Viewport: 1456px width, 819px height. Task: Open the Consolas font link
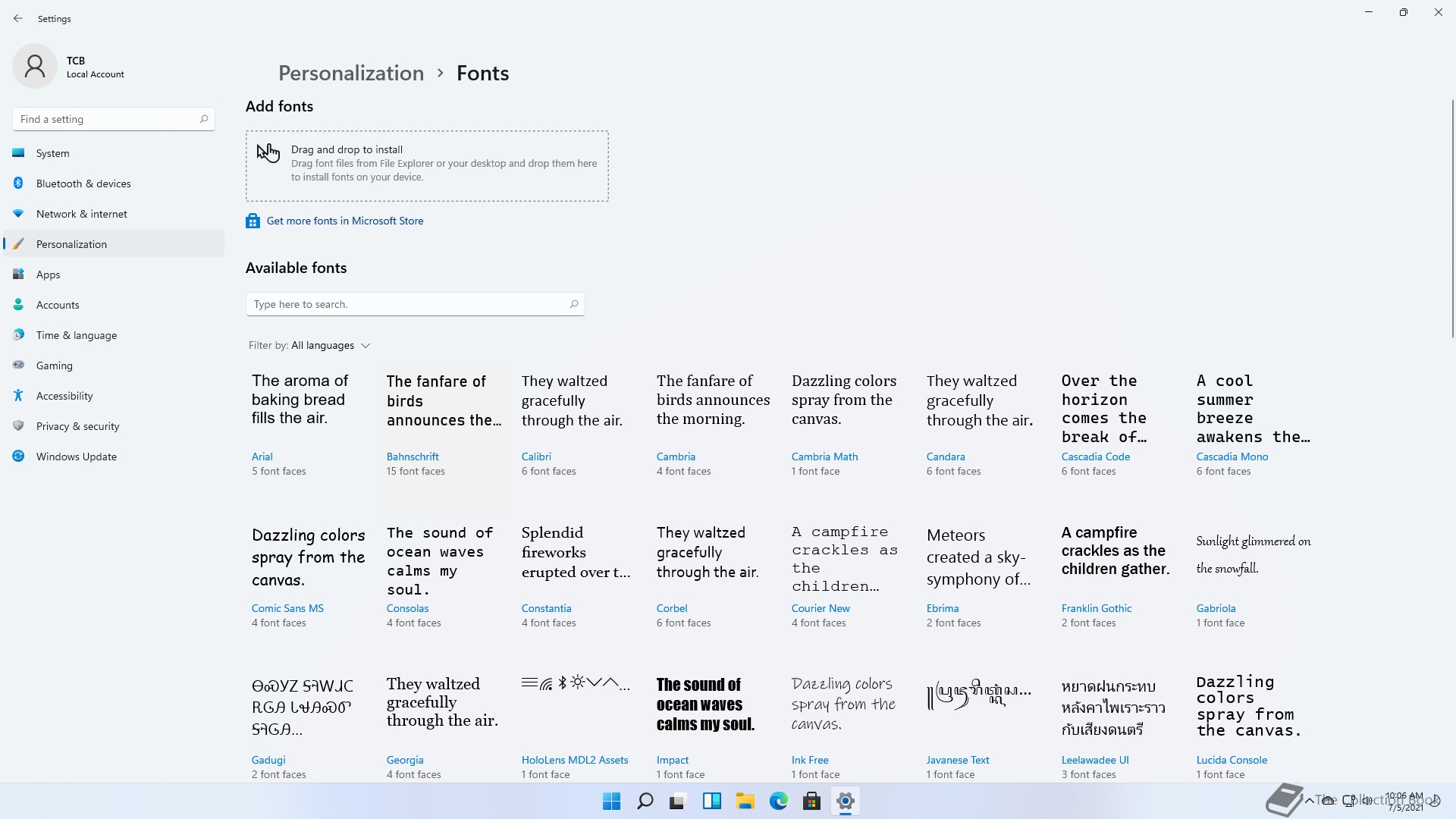click(x=407, y=608)
